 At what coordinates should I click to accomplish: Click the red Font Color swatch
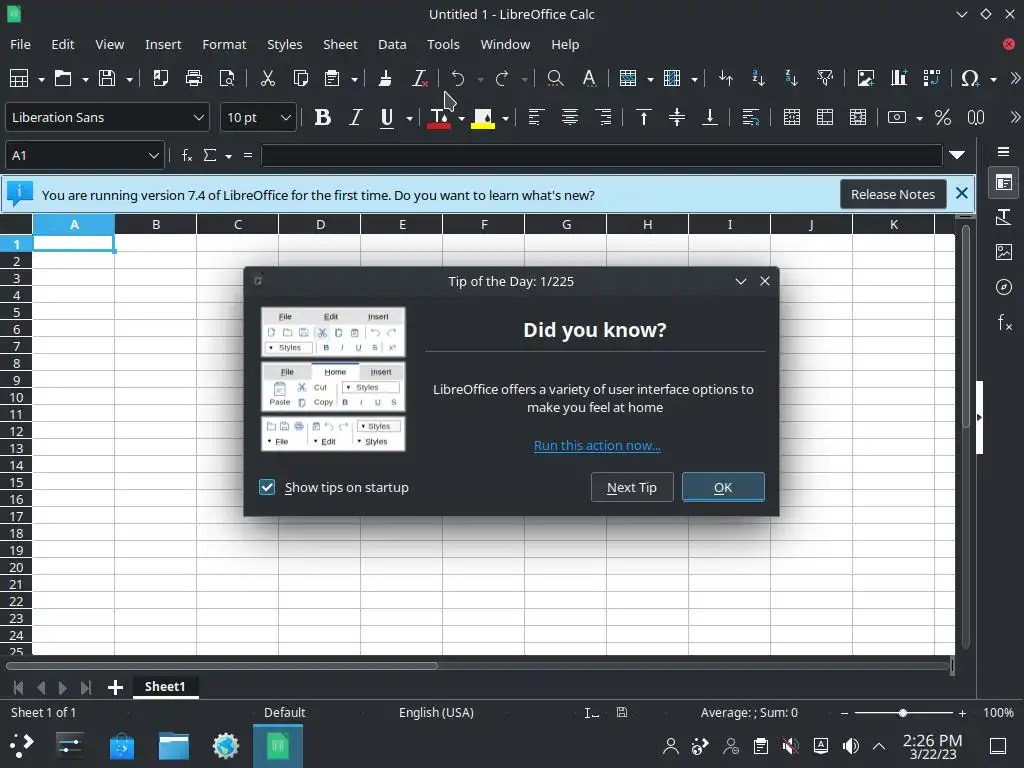click(439, 118)
